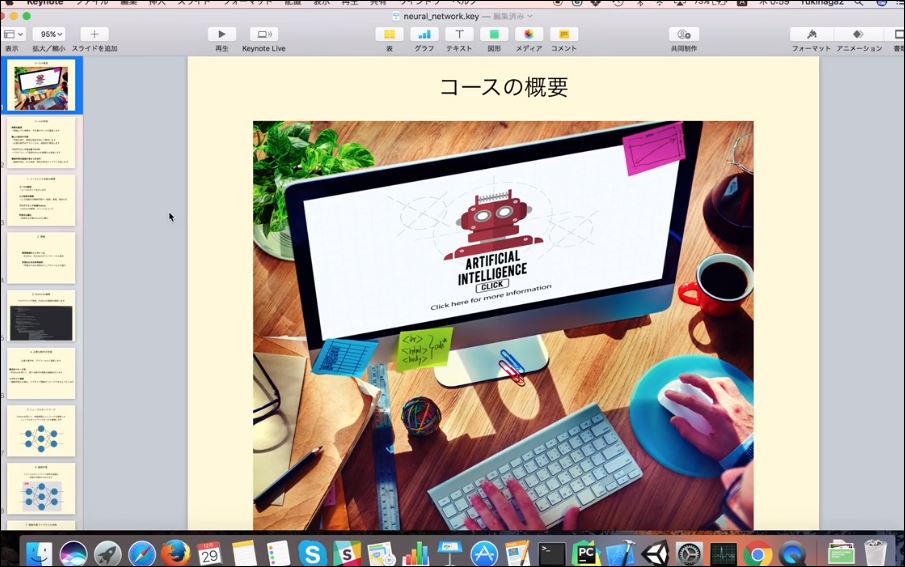This screenshot has width=905, height=567.
Task: Select the third slide thumbnail in navigator
Action: tap(41, 200)
